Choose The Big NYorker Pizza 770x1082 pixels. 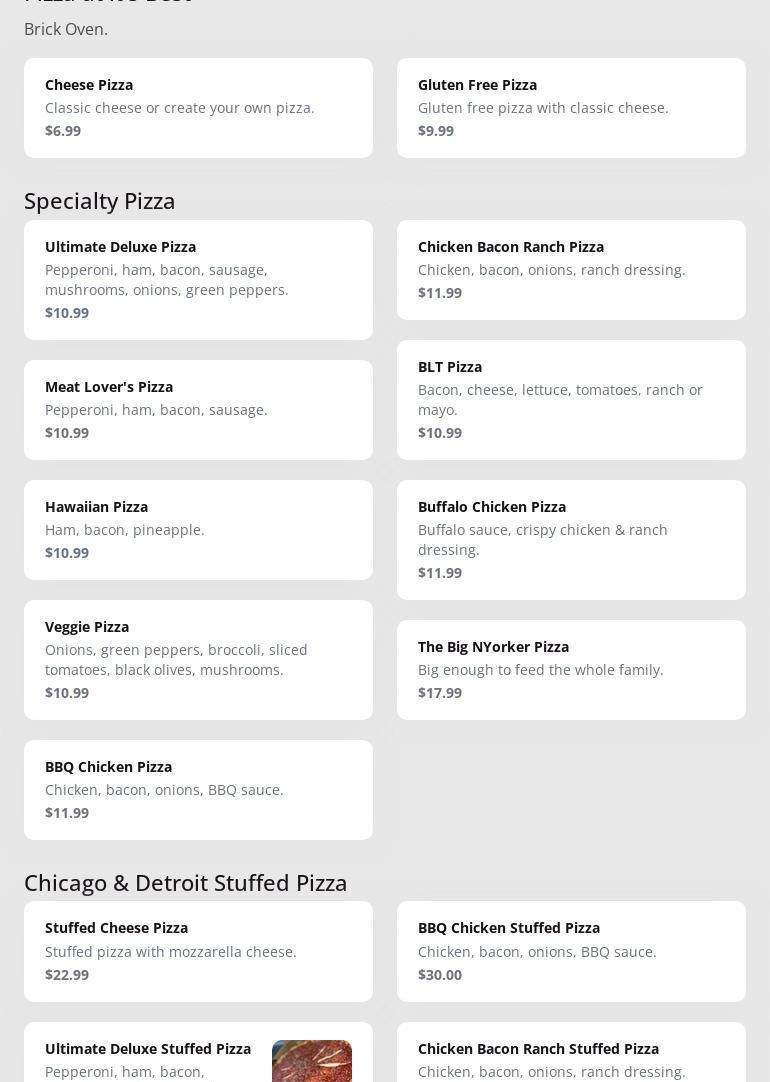[571, 669]
